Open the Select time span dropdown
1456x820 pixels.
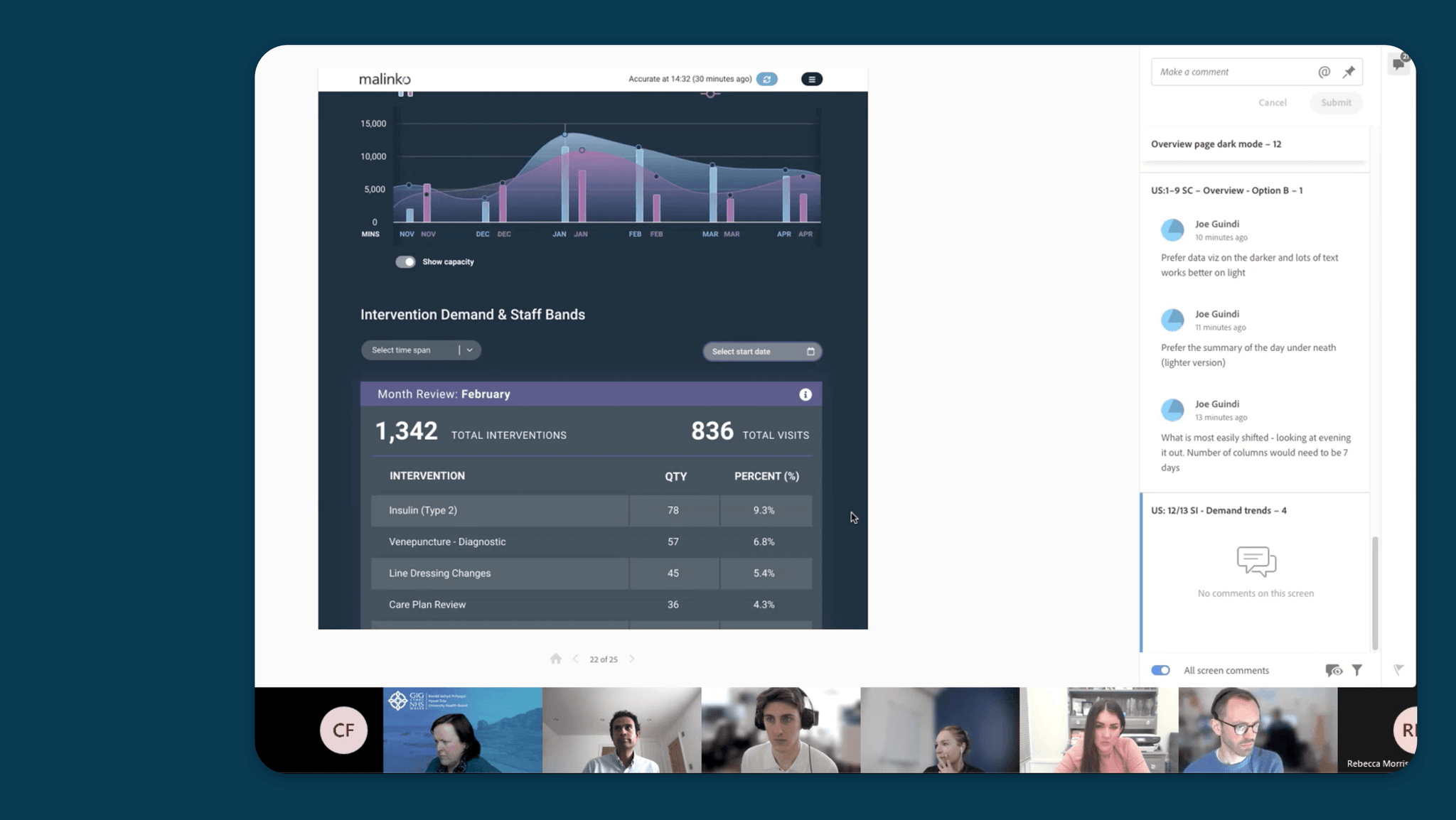pos(421,350)
